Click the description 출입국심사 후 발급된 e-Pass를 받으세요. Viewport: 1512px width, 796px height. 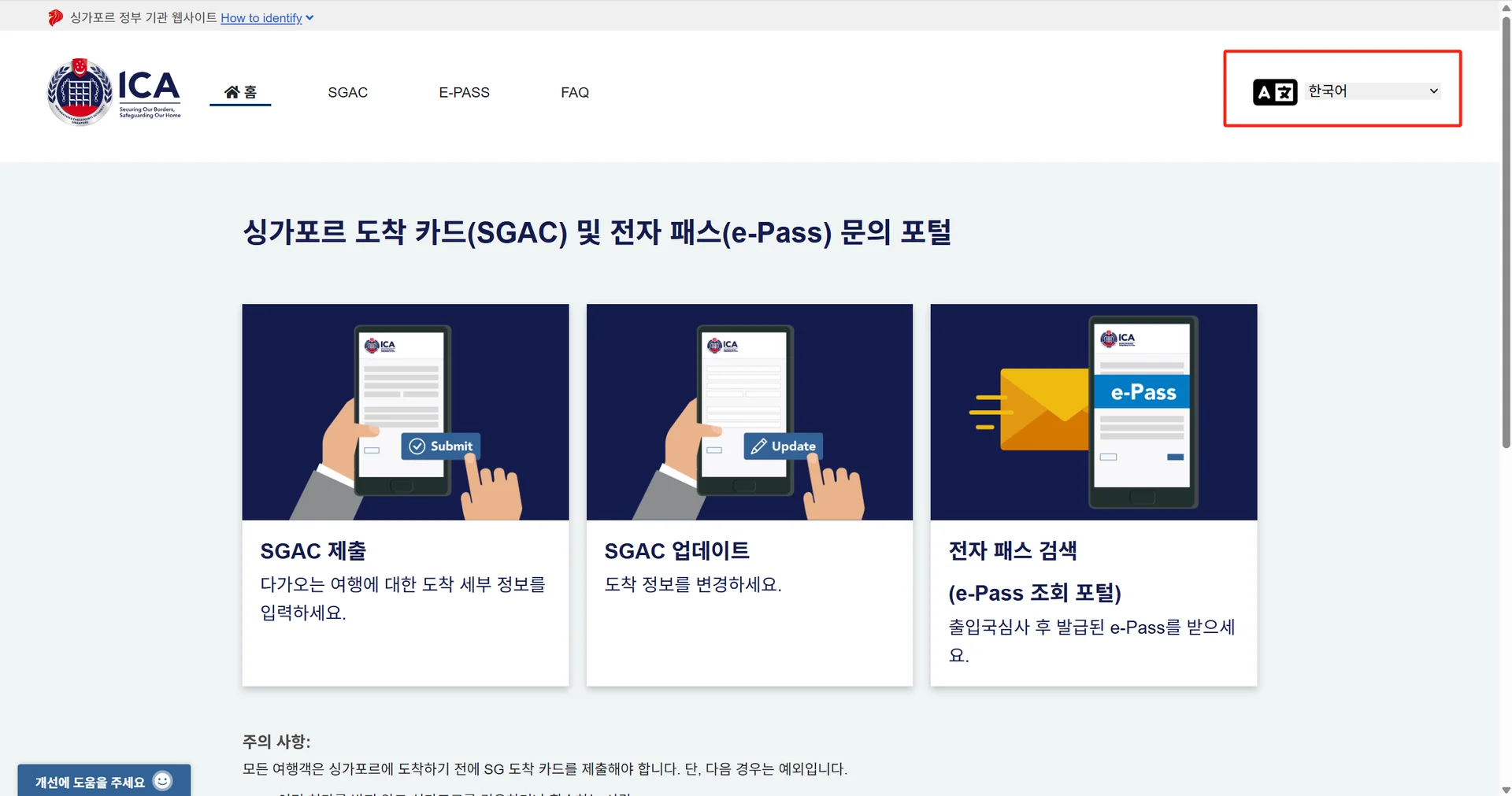(x=1092, y=641)
